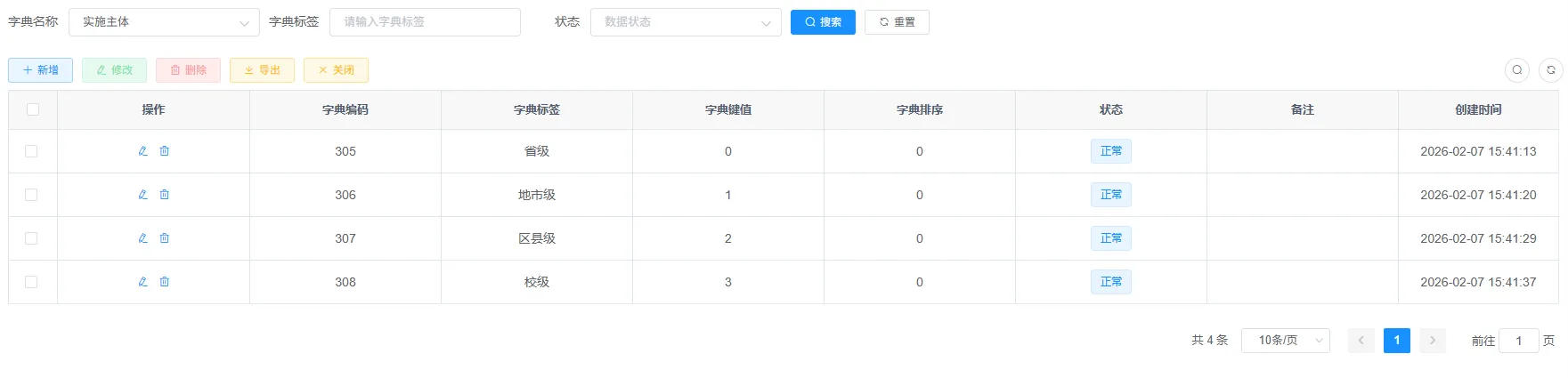Click the 重置 reset button
The height and width of the screenshot is (378, 1568).
[x=897, y=22]
